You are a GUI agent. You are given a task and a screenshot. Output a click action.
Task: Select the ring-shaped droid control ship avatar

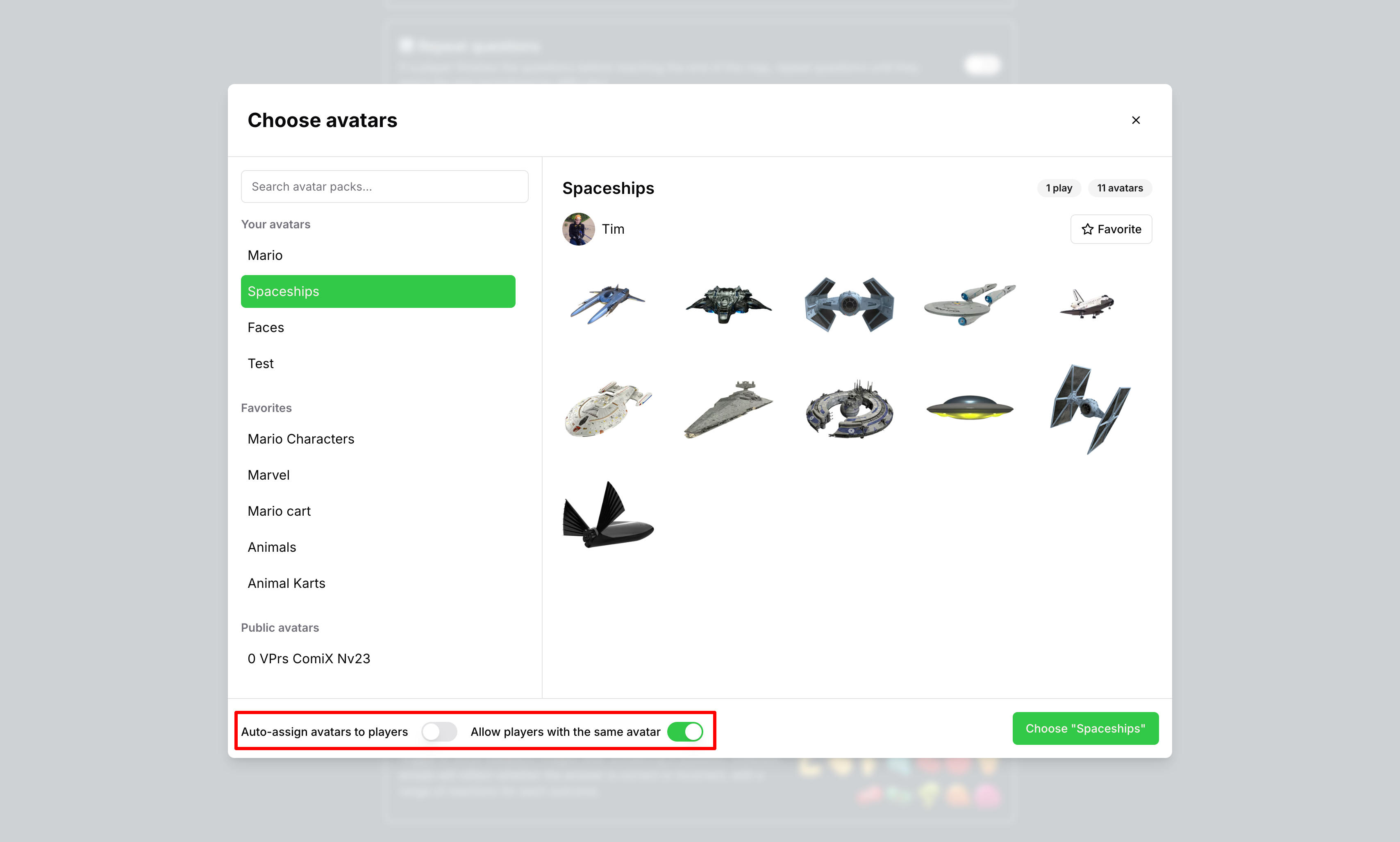pyautogui.click(x=849, y=409)
